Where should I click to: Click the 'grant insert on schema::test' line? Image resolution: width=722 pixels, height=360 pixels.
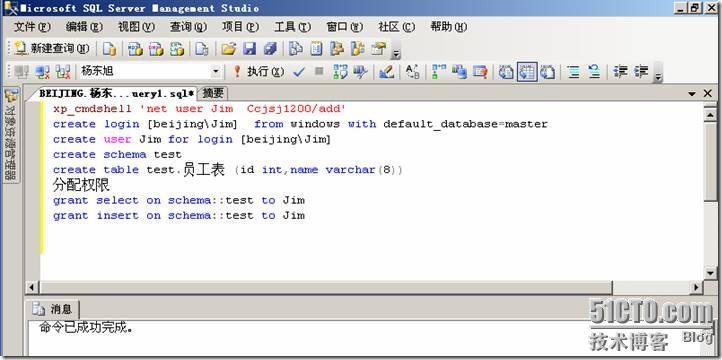(179, 215)
